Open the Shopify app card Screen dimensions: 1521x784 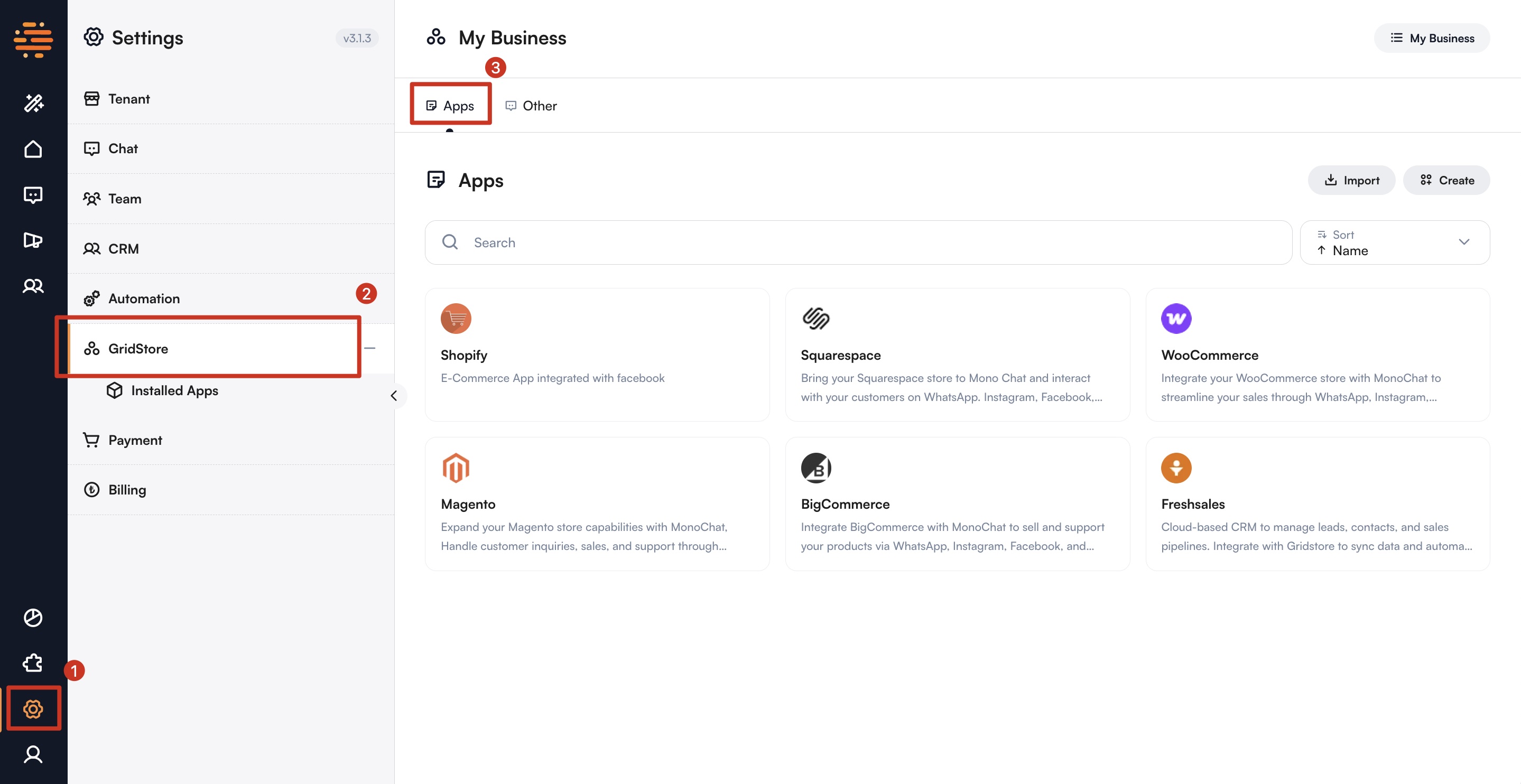tap(597, 354)
